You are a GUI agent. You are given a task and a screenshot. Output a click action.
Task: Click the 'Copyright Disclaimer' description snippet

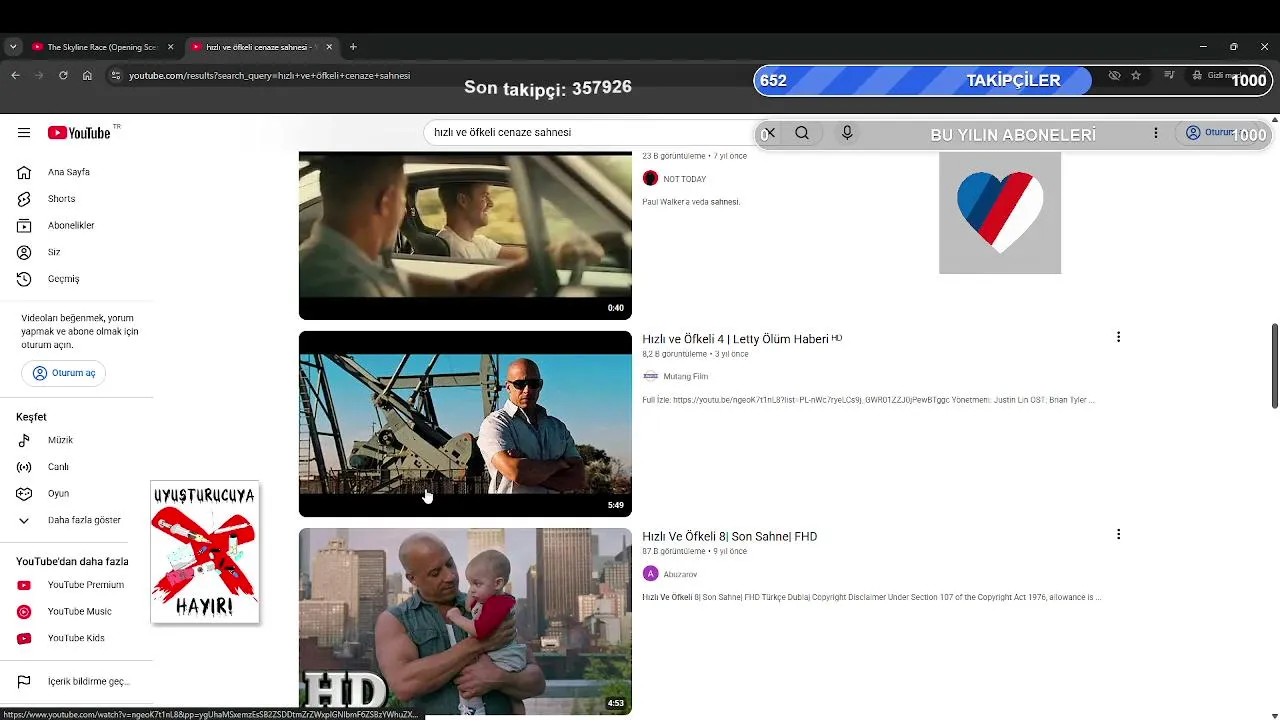tap(872, 597)
